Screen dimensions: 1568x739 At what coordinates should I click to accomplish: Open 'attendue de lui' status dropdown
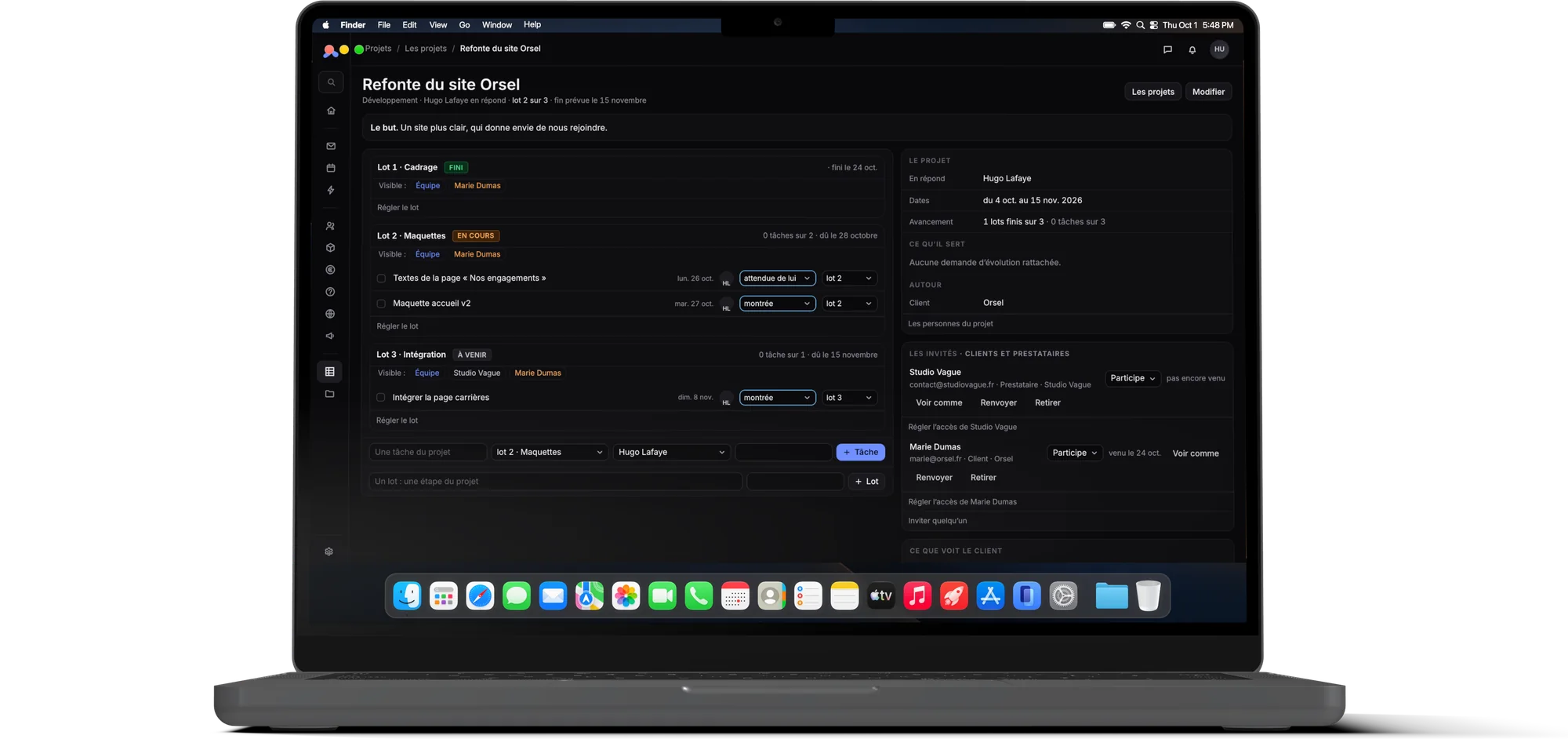[x=777, y=278]
